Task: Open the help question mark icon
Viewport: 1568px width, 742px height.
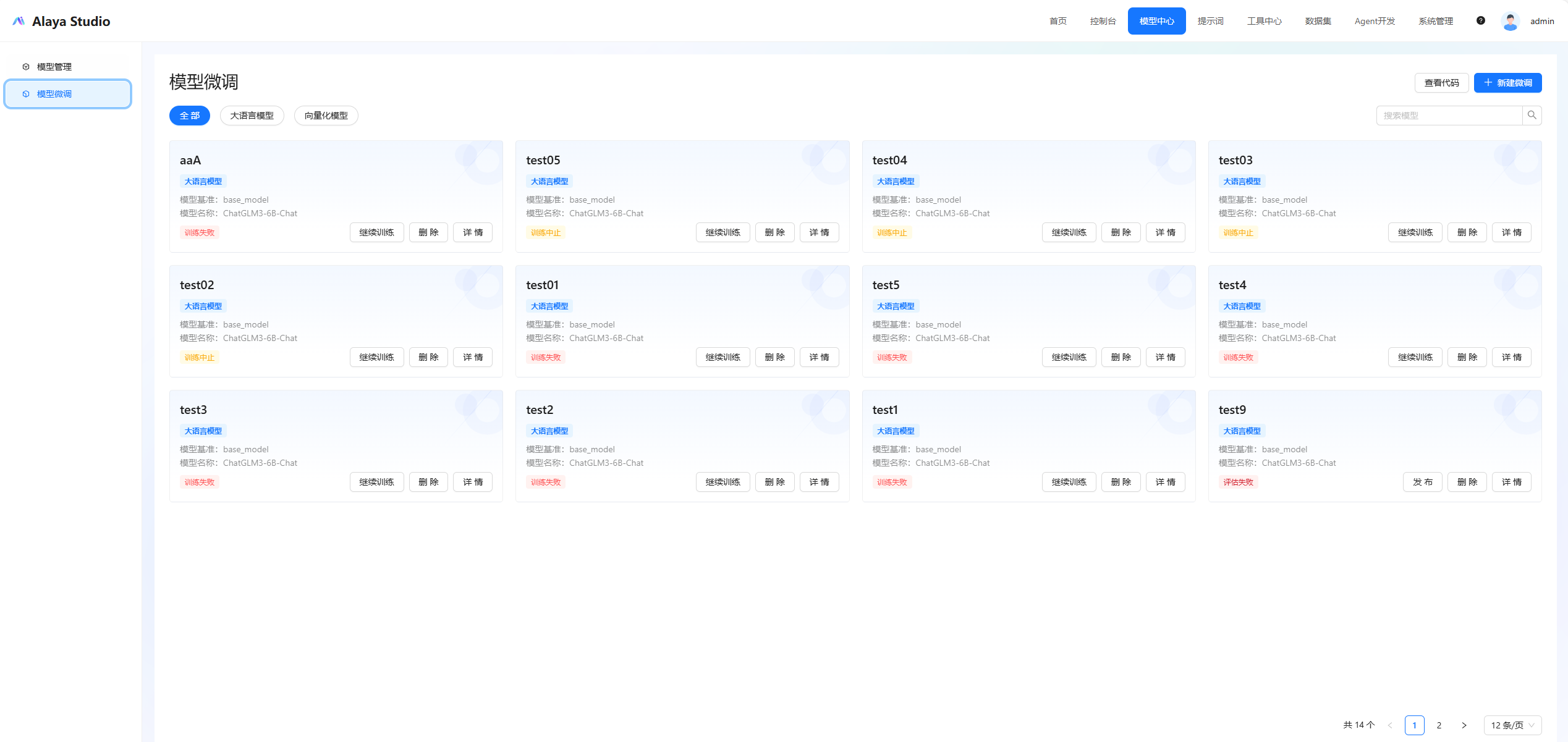Action: (x=1481, y=20)
